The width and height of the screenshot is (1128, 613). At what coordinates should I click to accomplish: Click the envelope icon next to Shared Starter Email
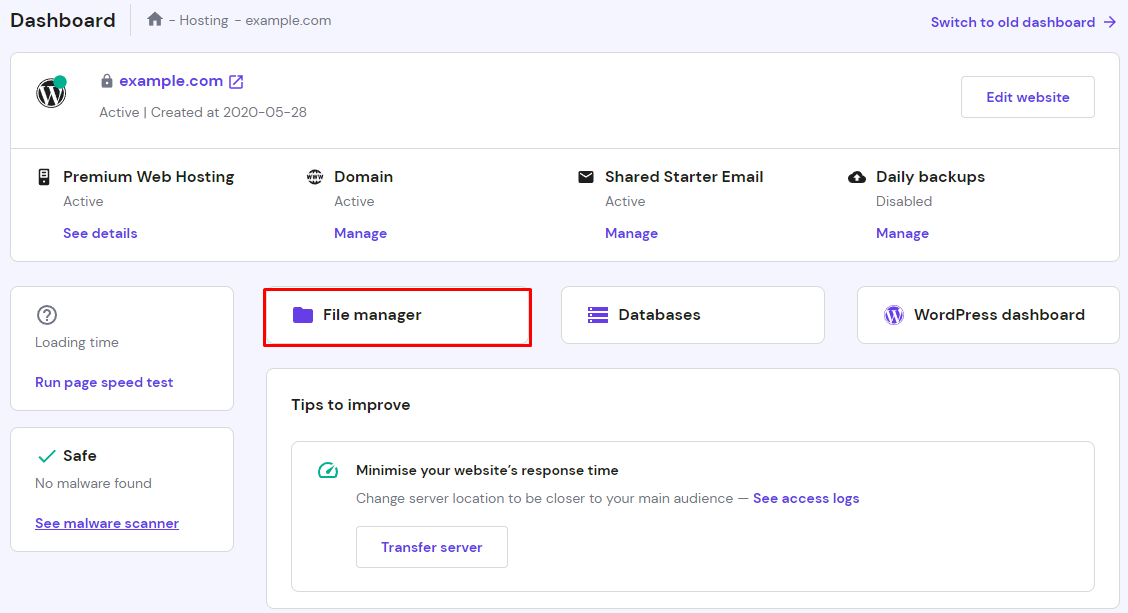586,175
